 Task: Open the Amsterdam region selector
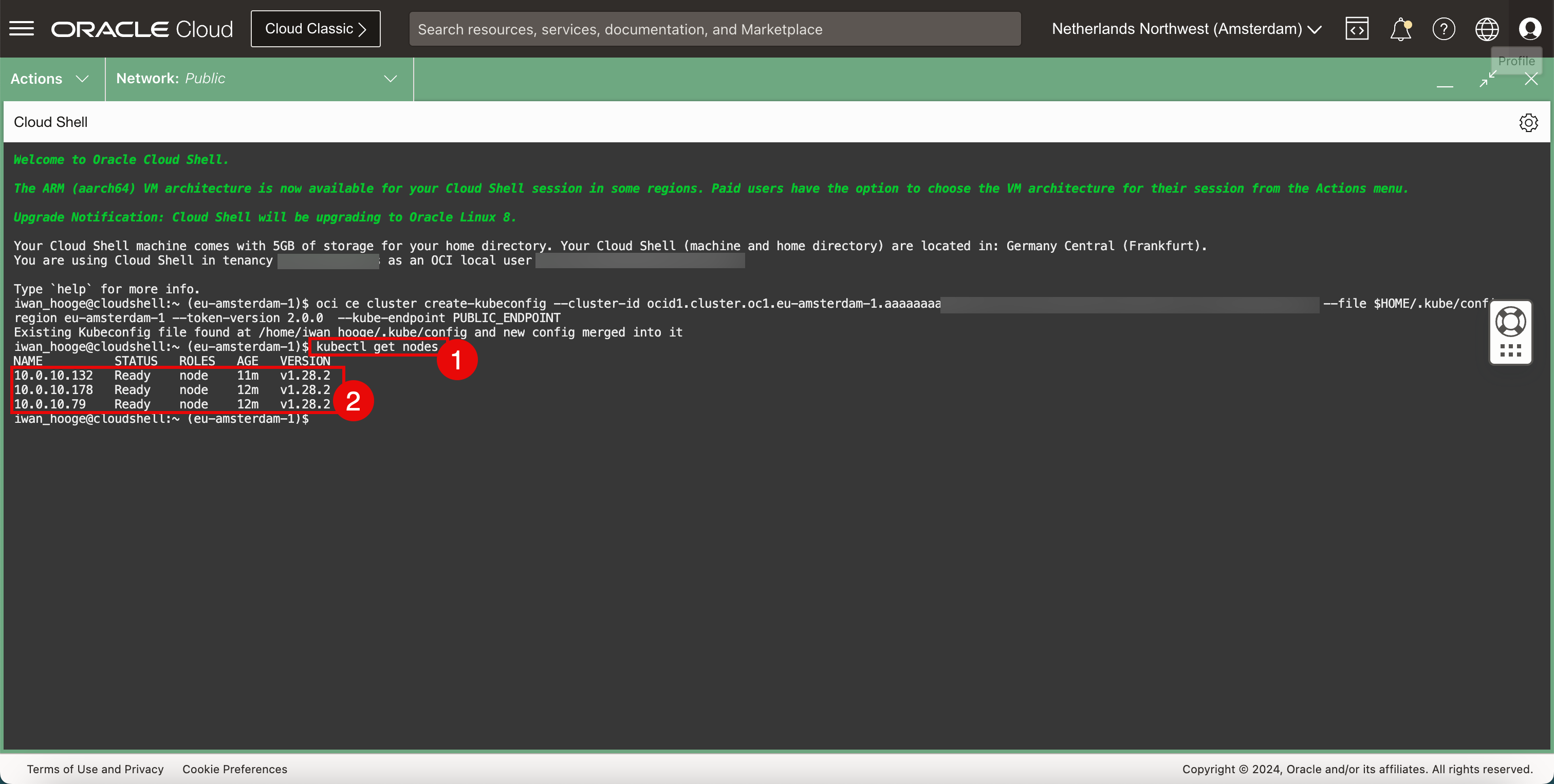(x=1186, y=29)
